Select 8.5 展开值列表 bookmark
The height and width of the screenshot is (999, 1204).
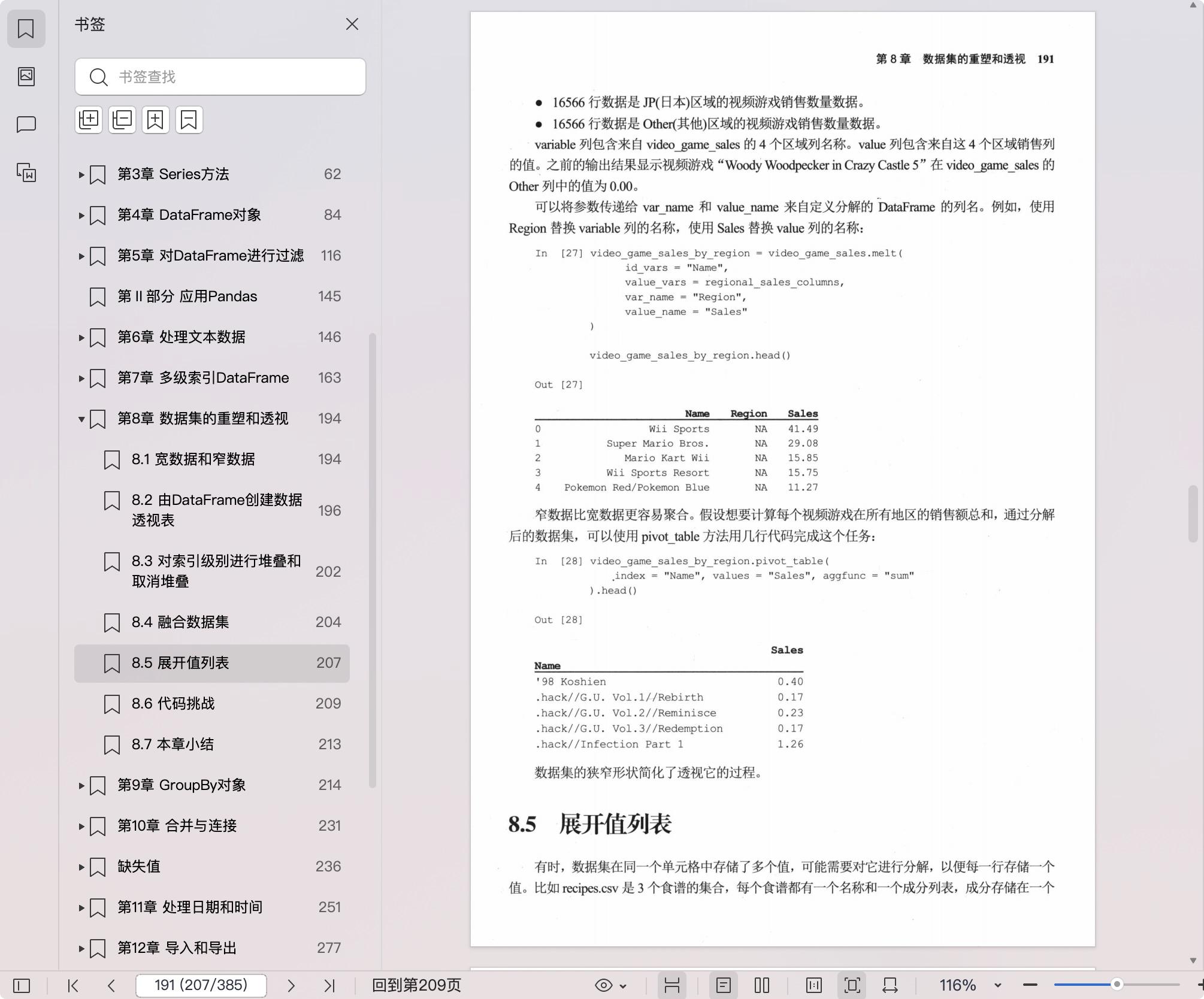212,663
